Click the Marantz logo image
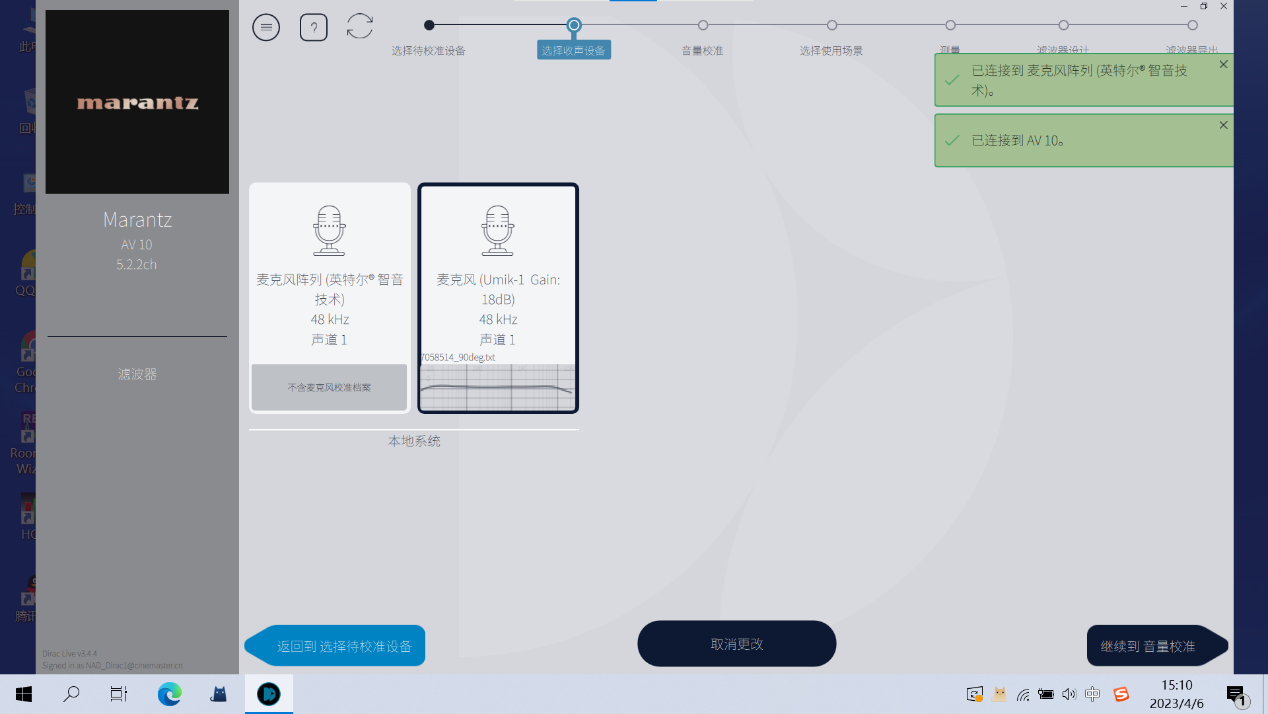 [x=137, y=102]
